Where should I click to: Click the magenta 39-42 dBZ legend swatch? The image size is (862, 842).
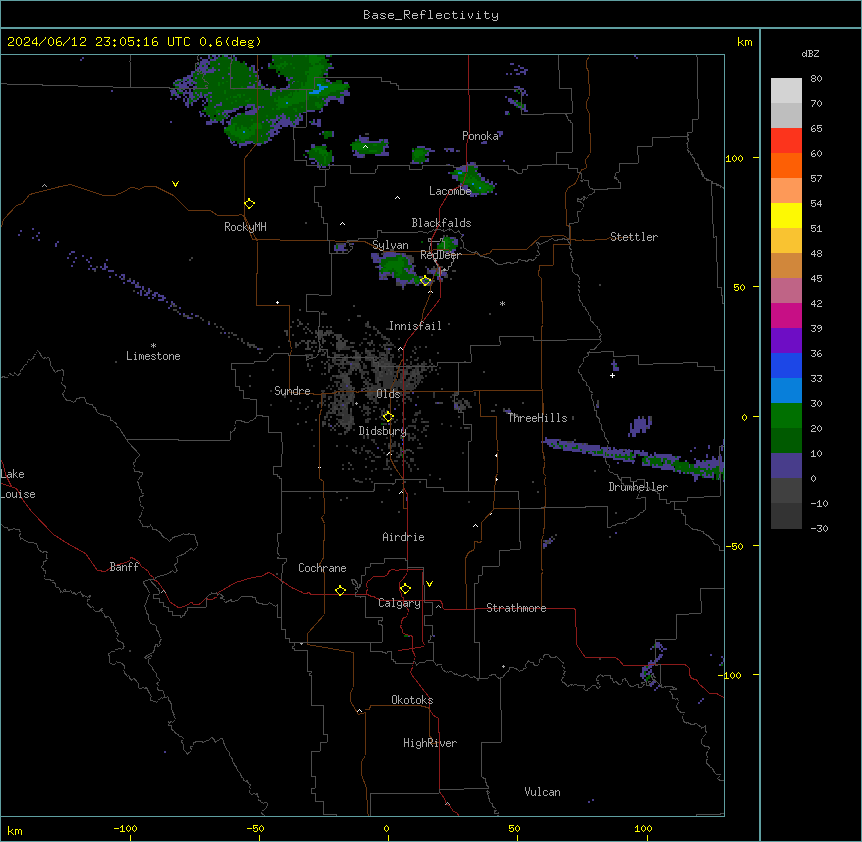pyautogui.click(x=786, y=315)
